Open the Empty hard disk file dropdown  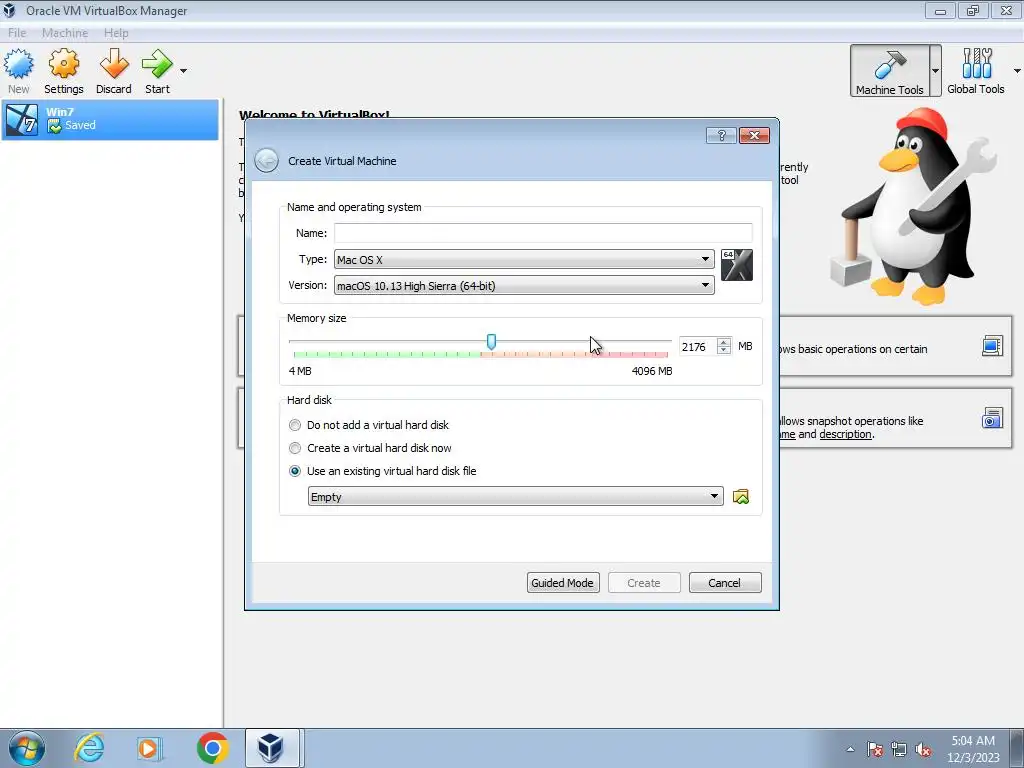pyautogui.click(x=515, y=496)
